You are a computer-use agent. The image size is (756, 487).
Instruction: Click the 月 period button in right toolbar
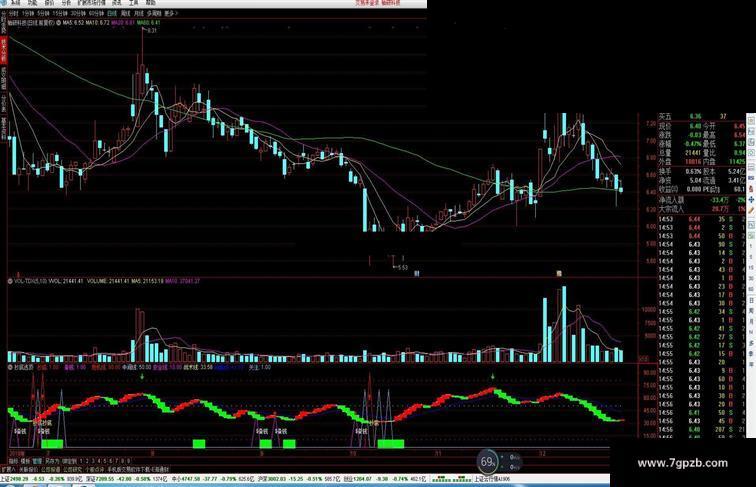click(x=751, y=322)
